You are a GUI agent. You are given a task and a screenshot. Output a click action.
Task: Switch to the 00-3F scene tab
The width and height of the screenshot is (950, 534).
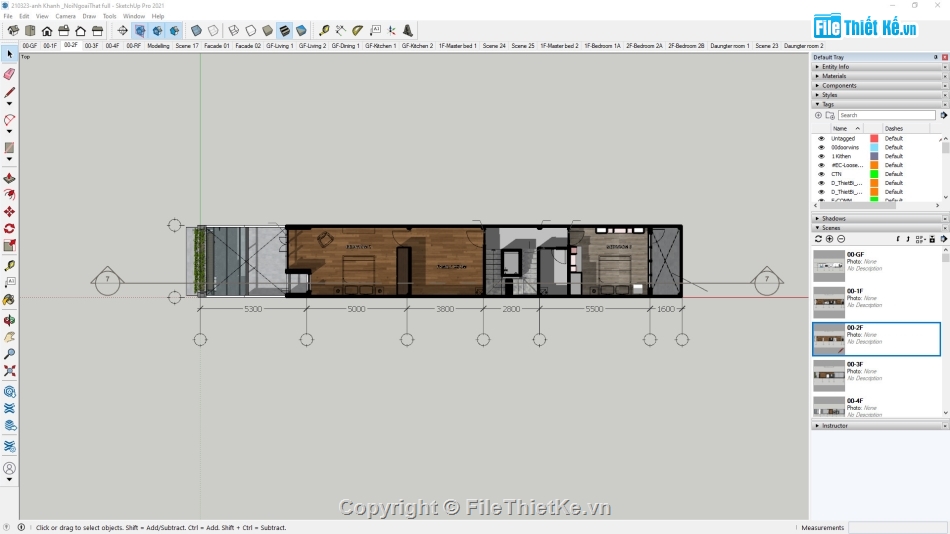[91, 46]
